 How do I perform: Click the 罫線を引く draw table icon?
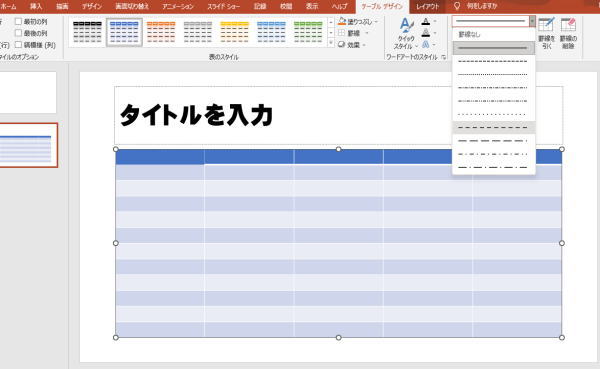click(x=546, y=33)
